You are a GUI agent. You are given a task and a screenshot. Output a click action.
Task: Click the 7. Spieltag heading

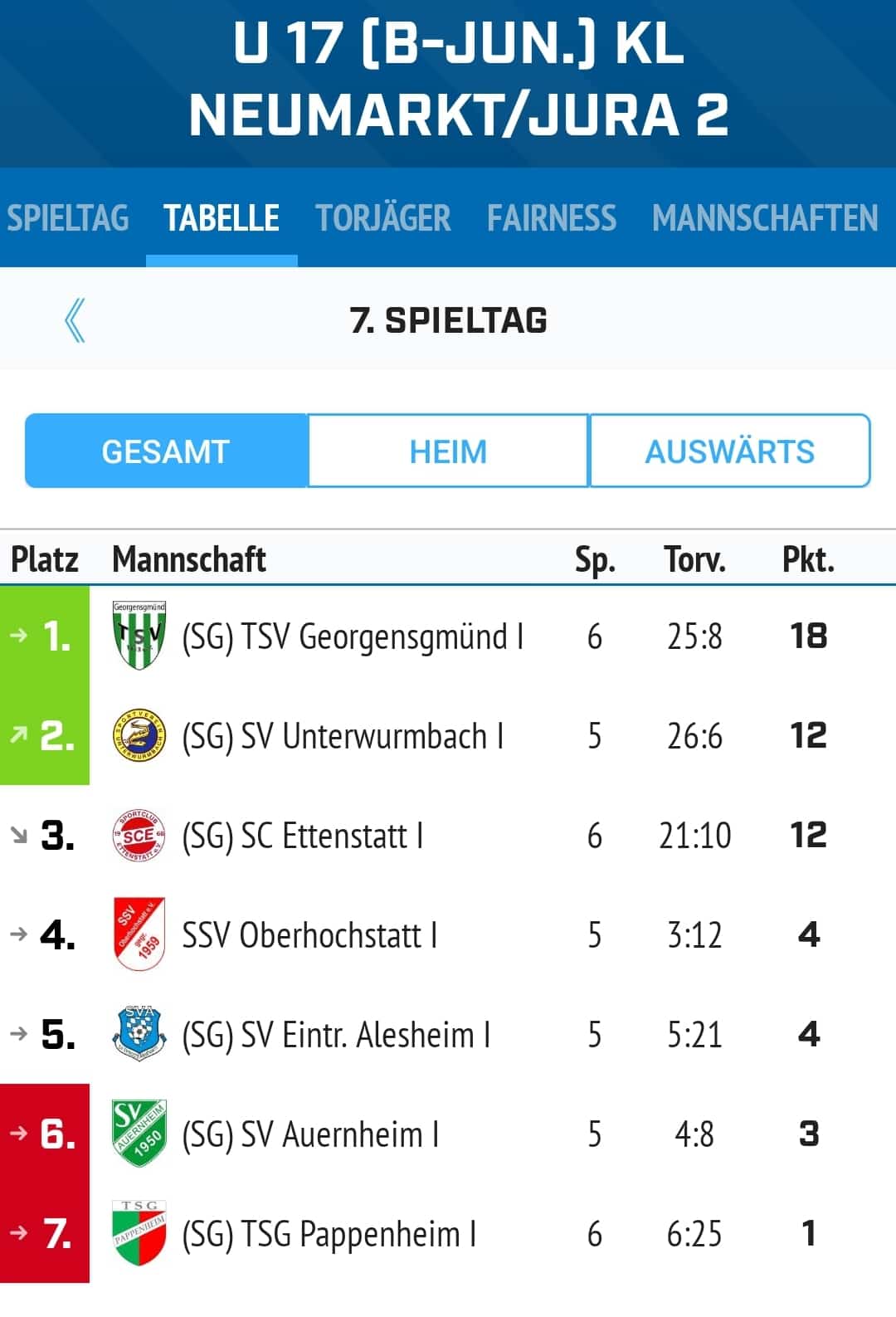(x=448, y=320)
